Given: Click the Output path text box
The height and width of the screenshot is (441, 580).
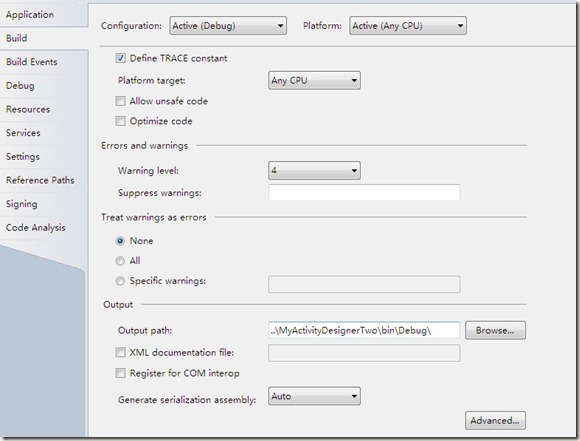Looking at the screenshot, I should coord(364,330).
